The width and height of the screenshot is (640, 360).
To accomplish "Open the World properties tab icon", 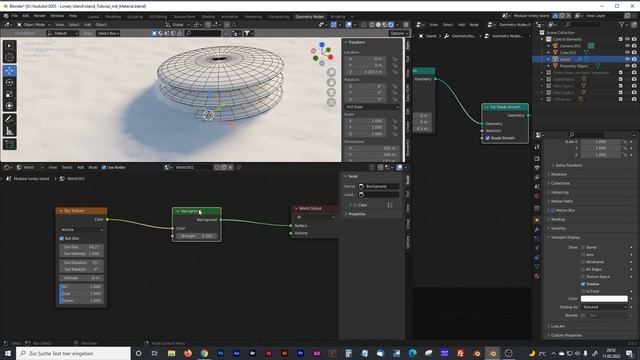I will 537,196.
